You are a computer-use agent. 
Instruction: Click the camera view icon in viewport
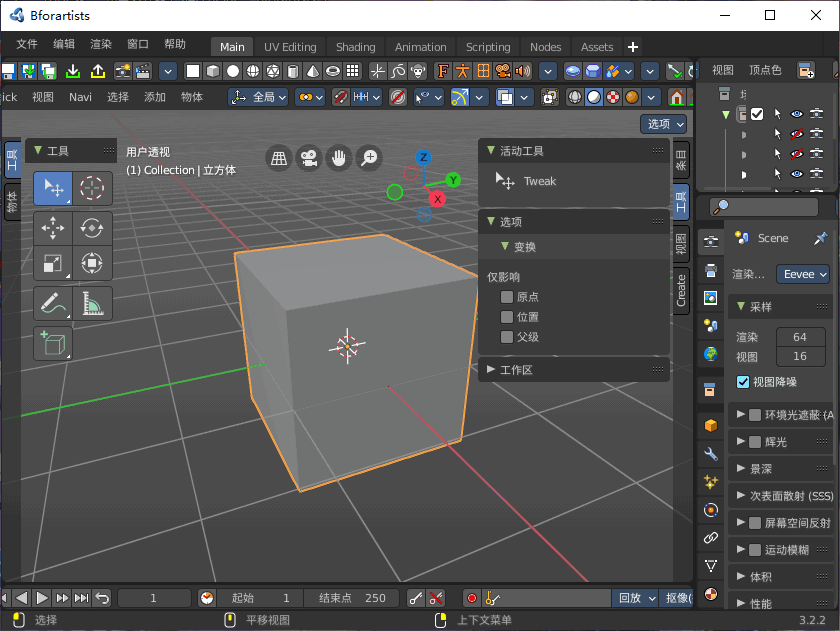point(309,158)
